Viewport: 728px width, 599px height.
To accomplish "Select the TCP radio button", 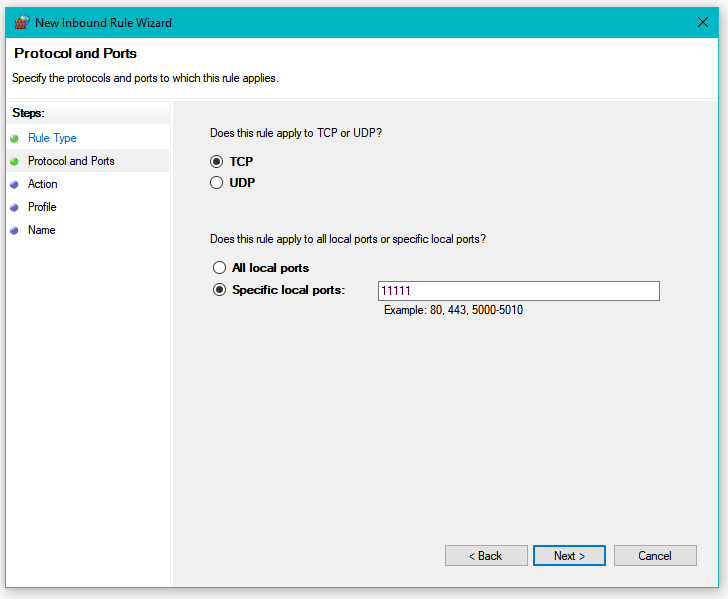I will (216, 162).
